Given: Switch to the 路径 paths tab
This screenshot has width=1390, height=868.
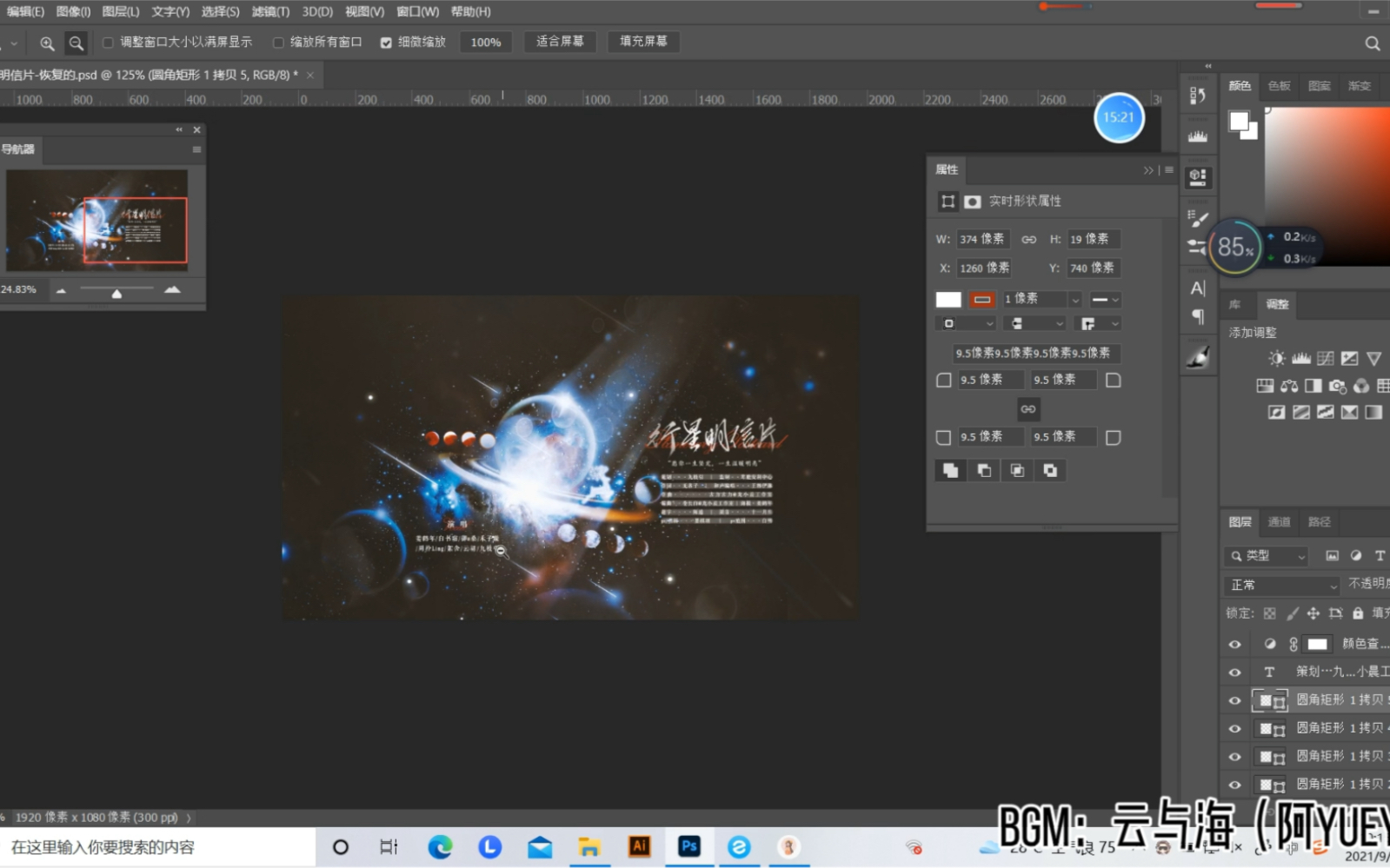Looking at the screenshot, I should pyautogui.click(x=1320, y=522).
